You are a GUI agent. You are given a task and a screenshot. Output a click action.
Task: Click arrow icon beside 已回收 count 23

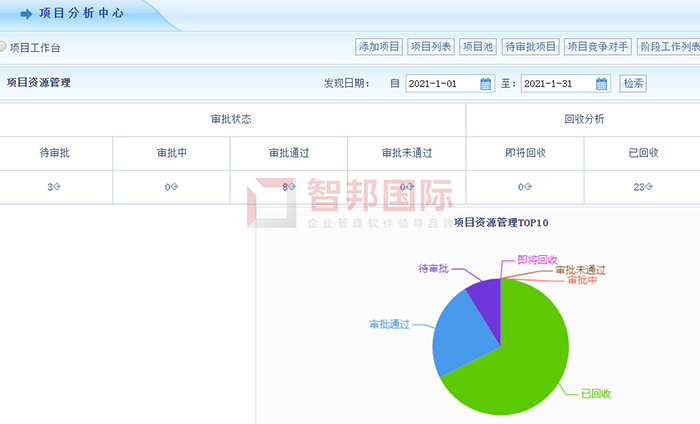[650, 187]
